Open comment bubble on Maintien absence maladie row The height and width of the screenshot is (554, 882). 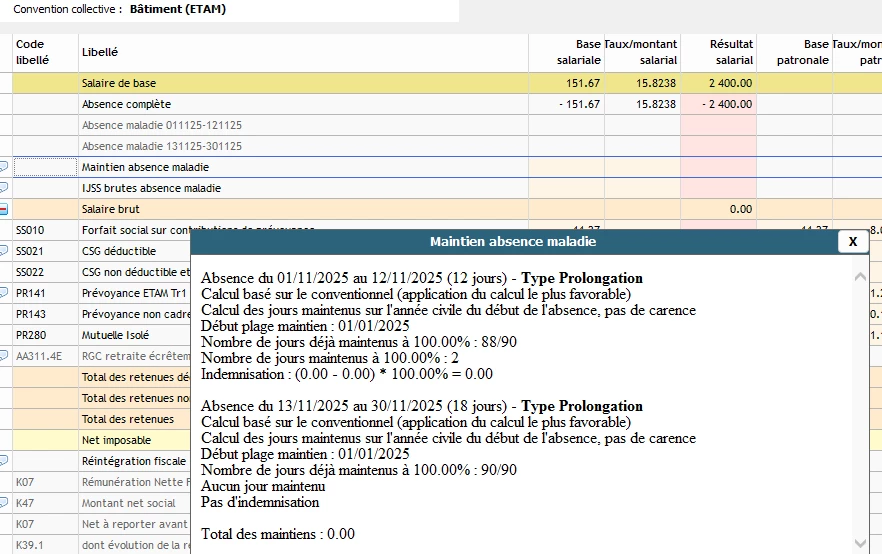pos(3,167)
